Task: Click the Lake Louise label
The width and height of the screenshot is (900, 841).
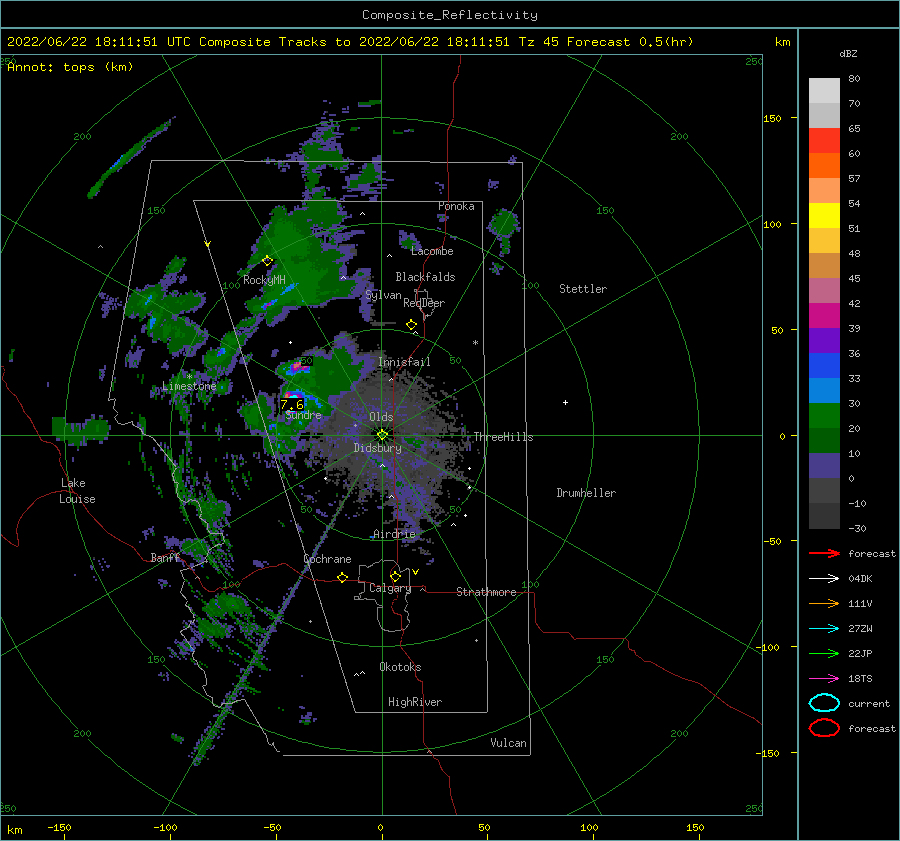Action: point(77,491)
